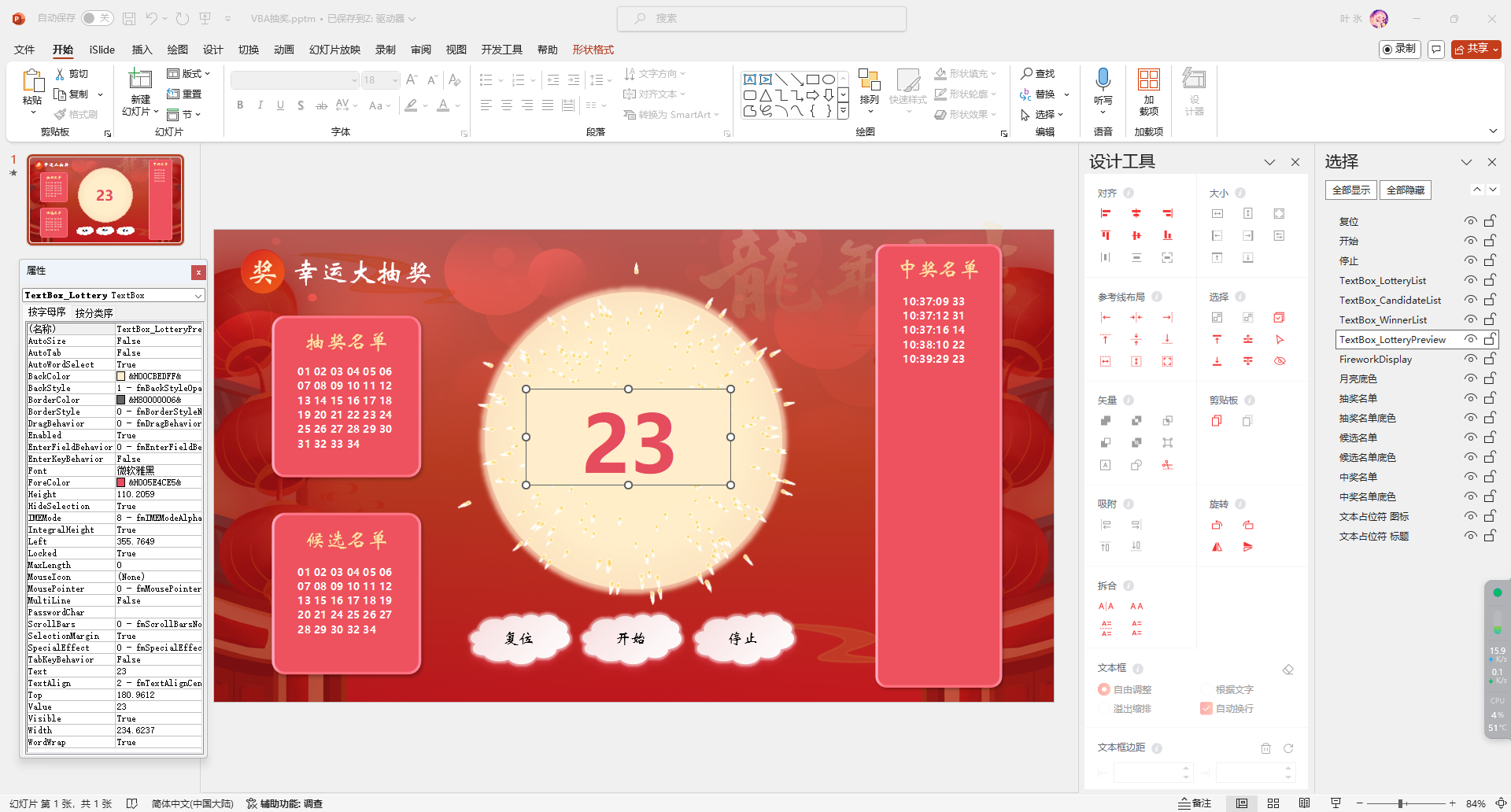Open Design Tools pane options chevron
The height and width of the screenshot is (812, 1511).
tap(1269, 162)
